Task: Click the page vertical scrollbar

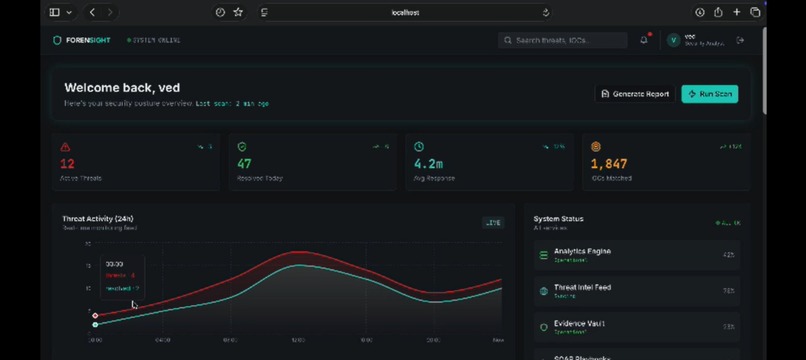Action: 764,71
